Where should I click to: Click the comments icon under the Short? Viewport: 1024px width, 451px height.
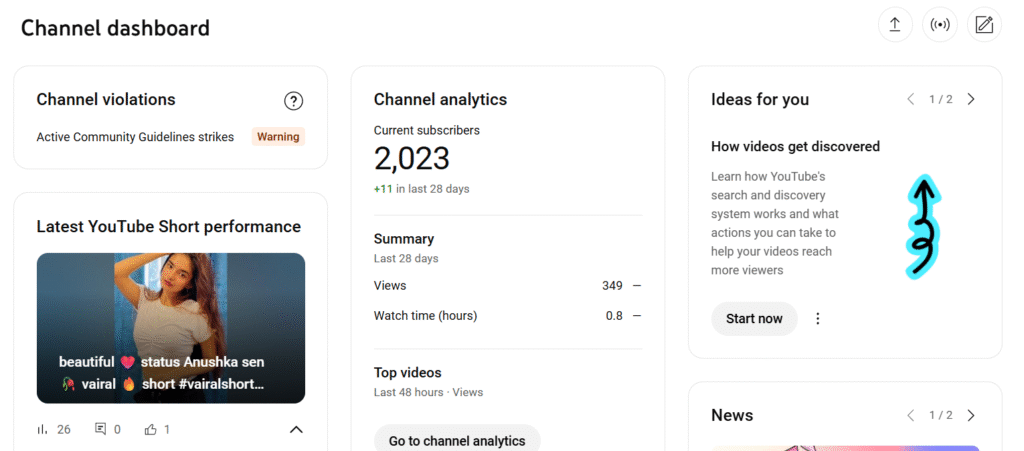click(x=100, y=429)
